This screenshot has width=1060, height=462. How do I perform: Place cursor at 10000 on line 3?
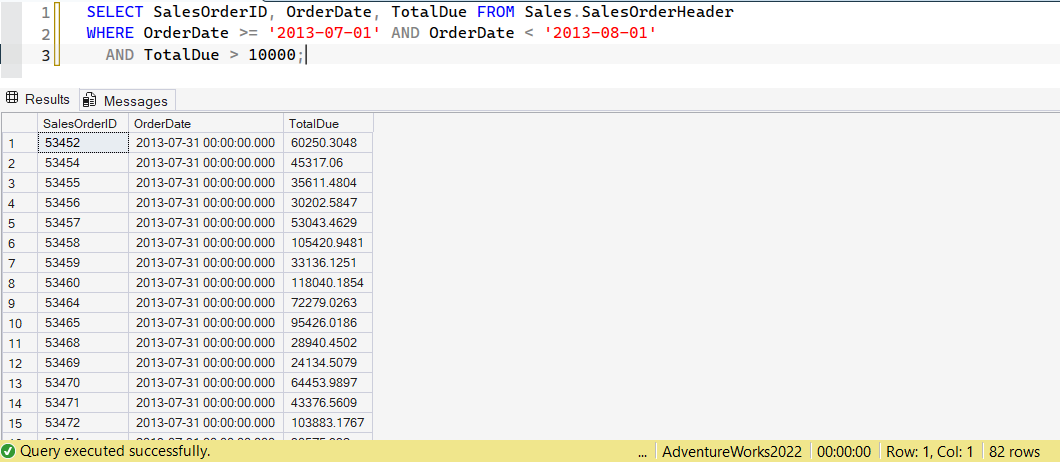pos(272,55)
